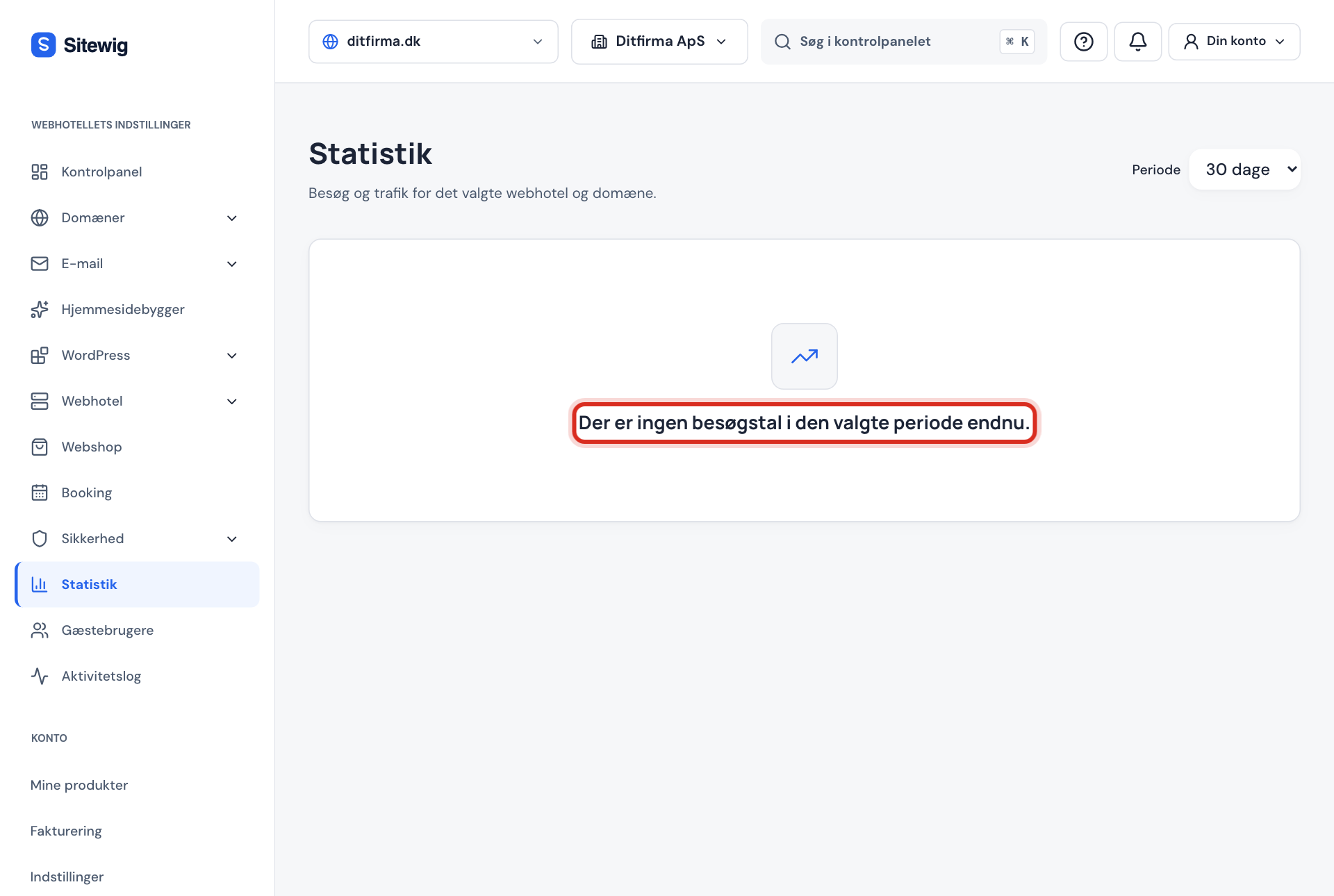The image size is (1334, 896).
Task: Go to Kontrolpanel in the sidebar
Action: coord(137,172)
